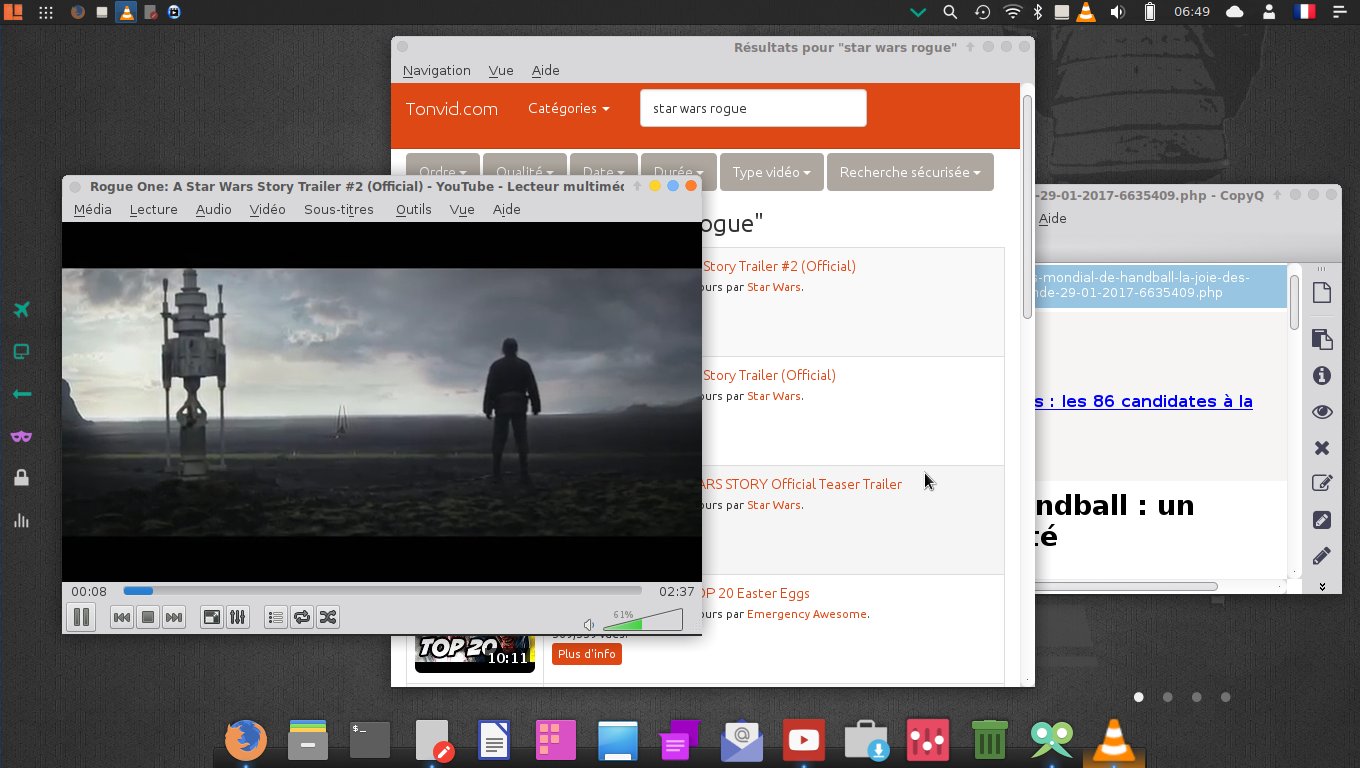The height and width of the screenshot is (768, 1360).
Task: Open VLC Outils menu
Action: 414,209
